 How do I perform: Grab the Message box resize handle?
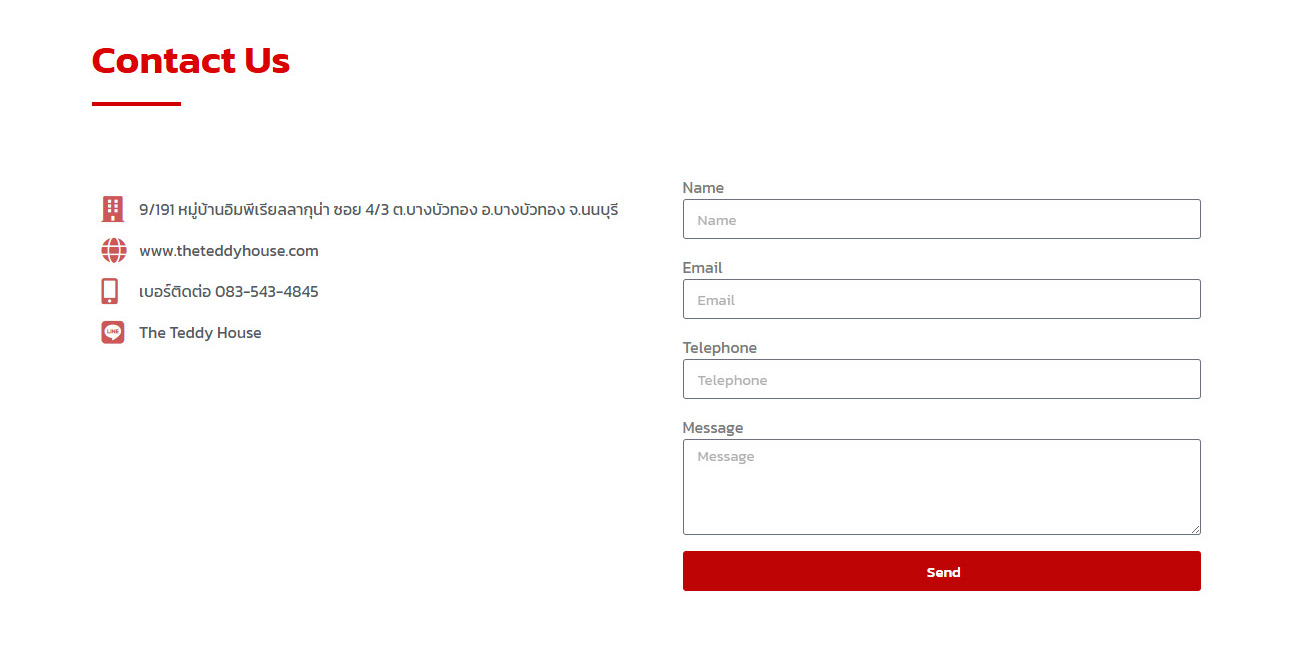coord(1195,529)
